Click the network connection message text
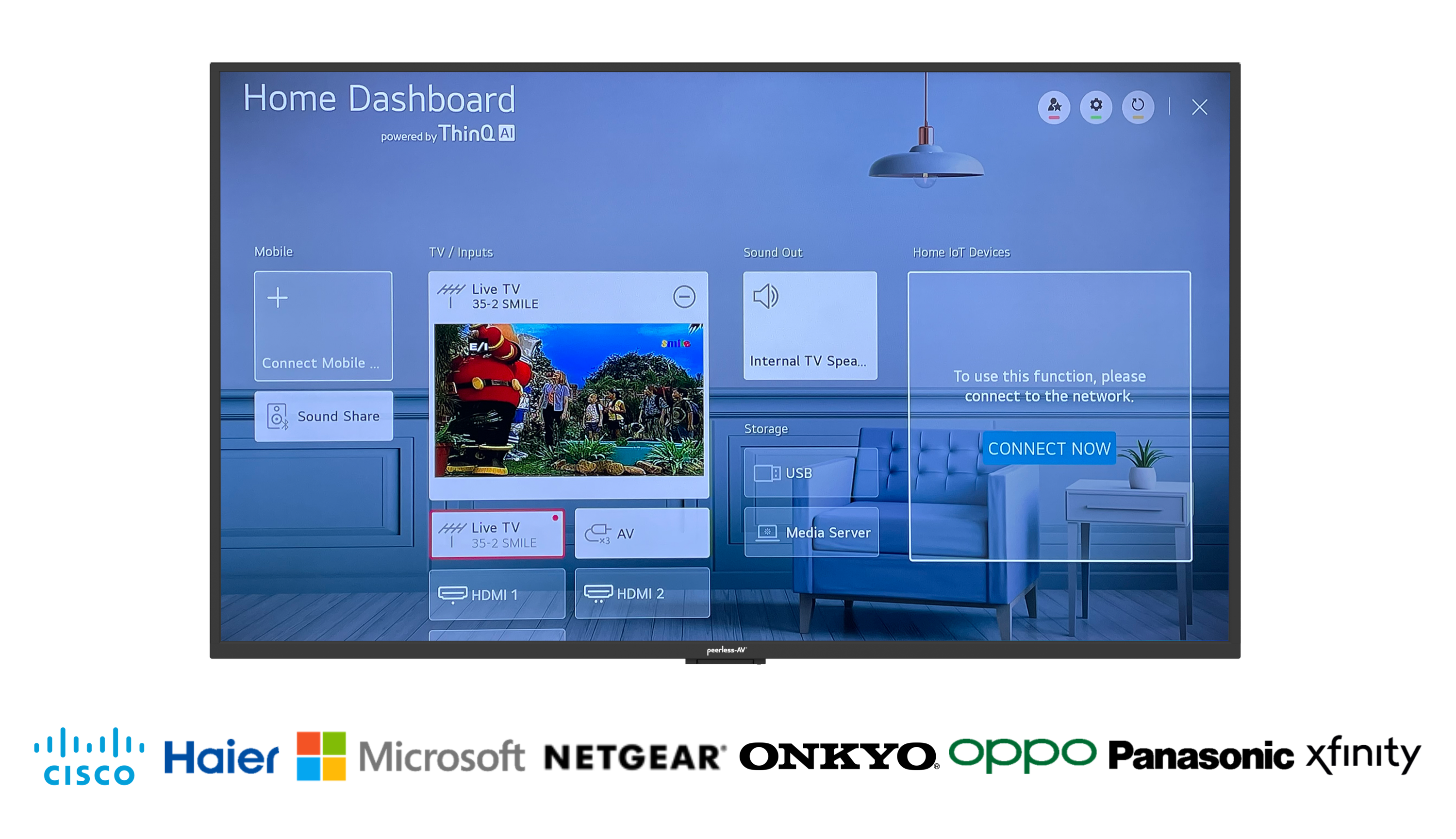Screen dimensions: 1456x839 click(1049, 386)
